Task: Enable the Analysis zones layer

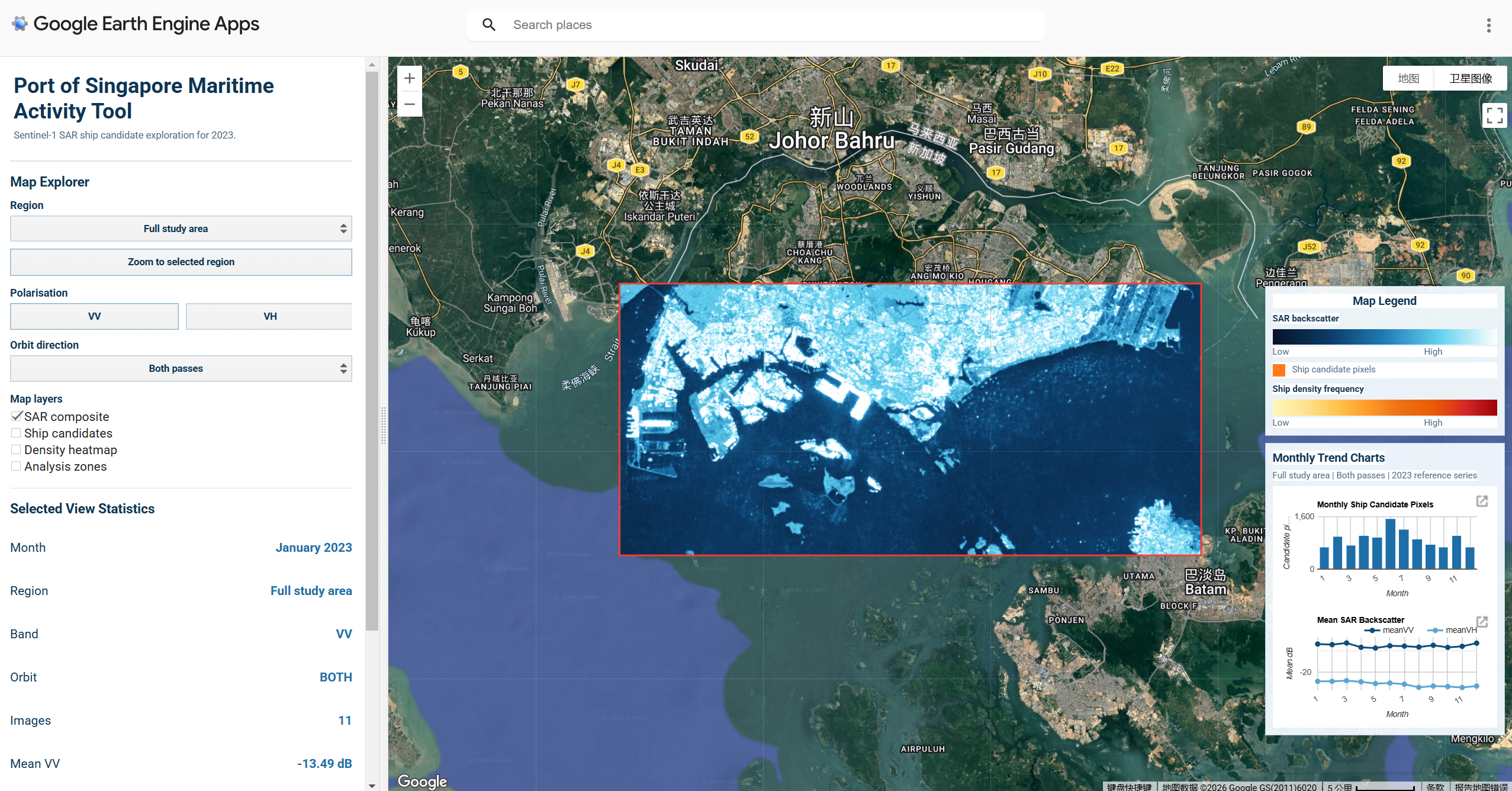Action: pos(17,466)
